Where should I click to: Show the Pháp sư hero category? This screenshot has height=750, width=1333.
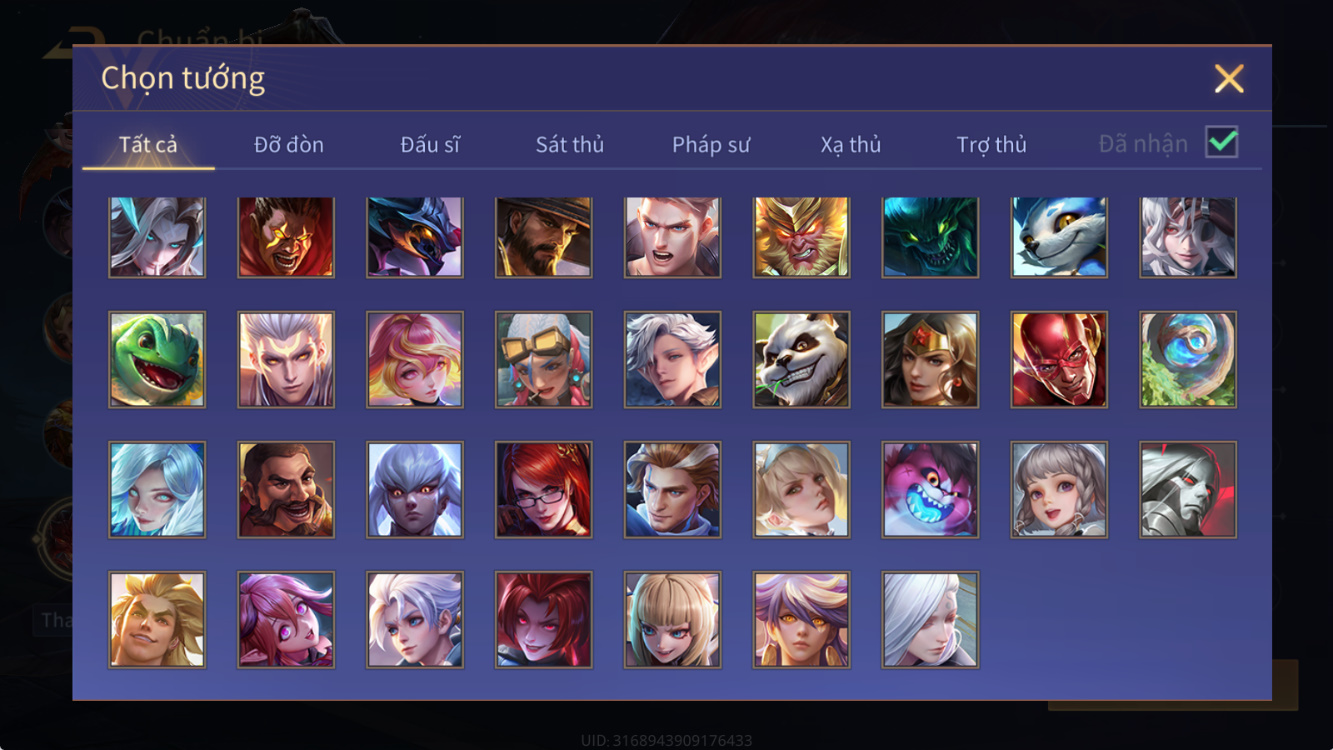pos(711,145)
